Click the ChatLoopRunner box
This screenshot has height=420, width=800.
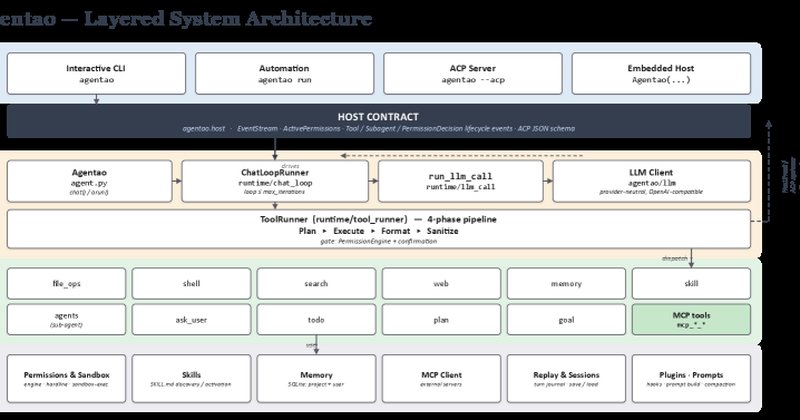coord(275,181)
